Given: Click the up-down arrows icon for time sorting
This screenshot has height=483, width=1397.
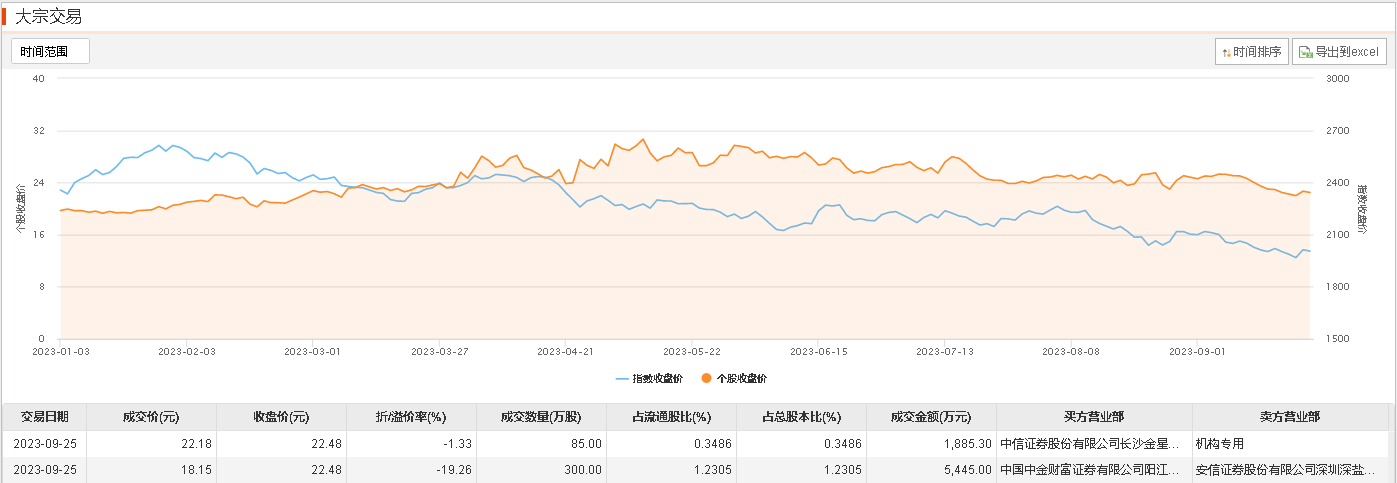Looking at the screenshot, I should pyautogui.click(x=1225, y=52).
